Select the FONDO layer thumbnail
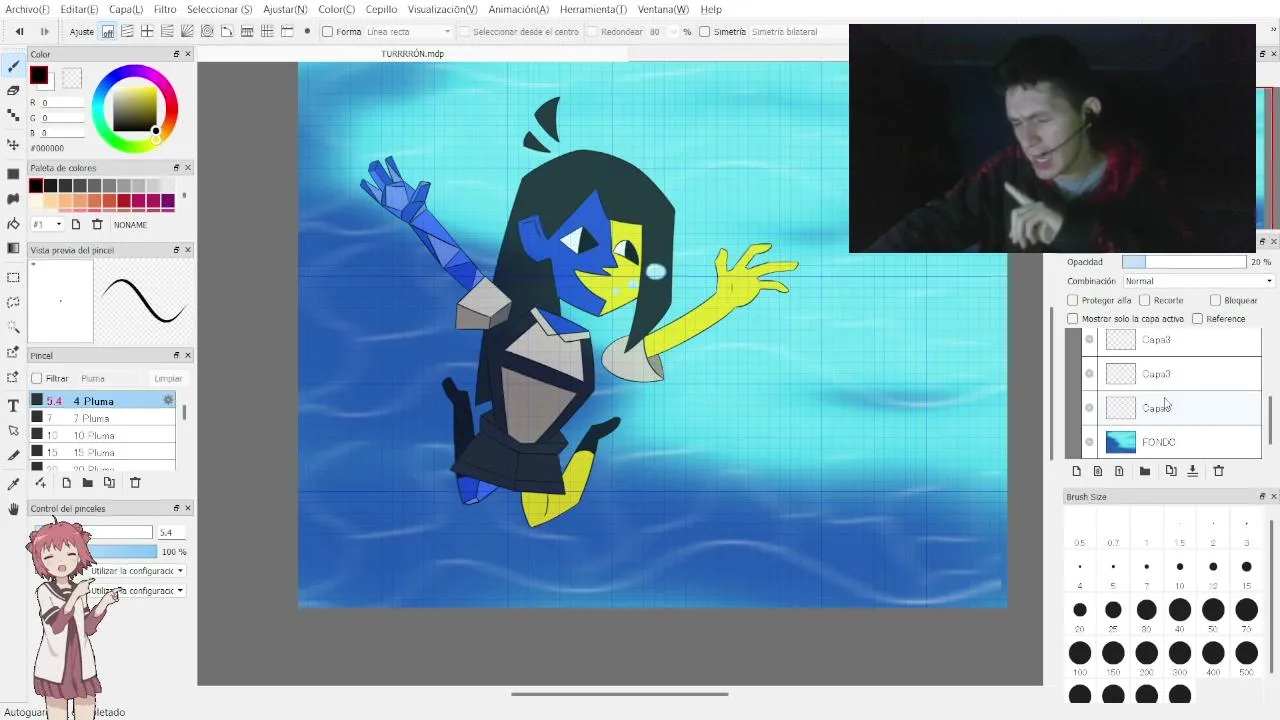The image size is (1280, 720). [1121, 442]
